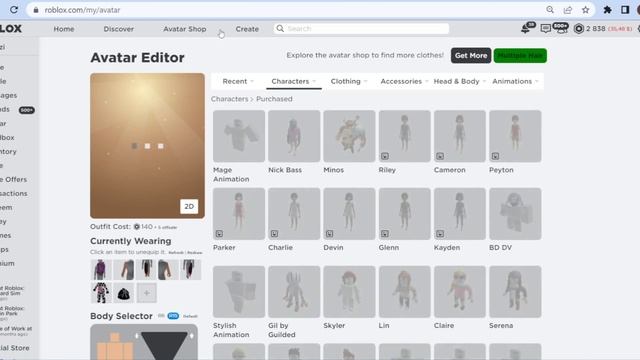Click the site lock icon in address bar

pyautogui.click(x=36, y=10)
